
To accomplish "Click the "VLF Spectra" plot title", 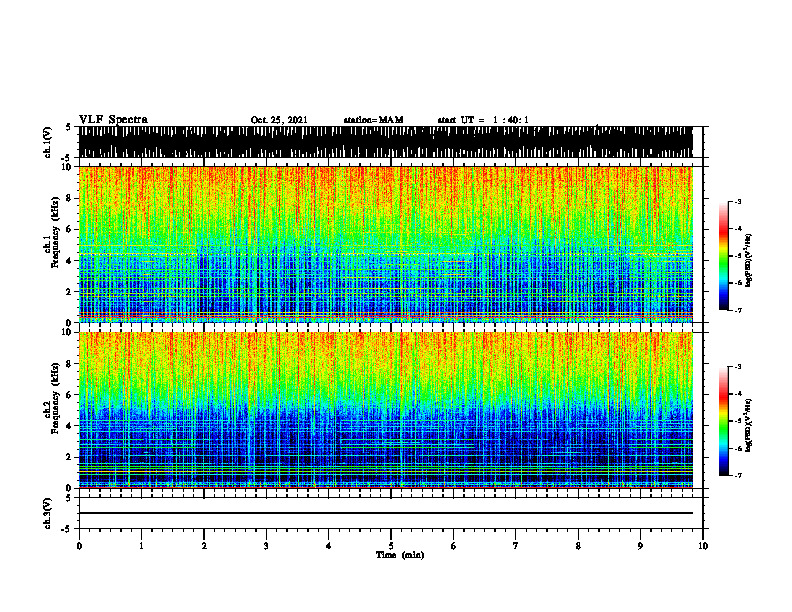I will tap(113, 120).
